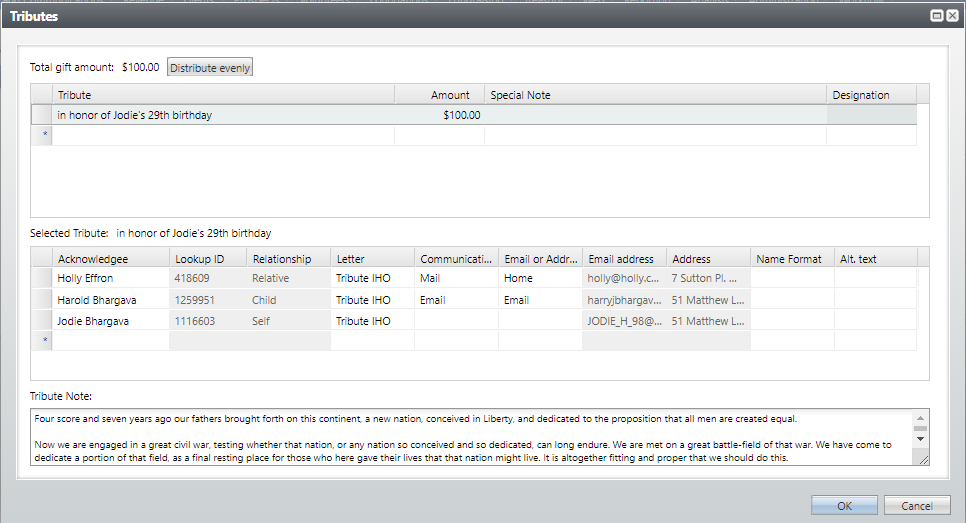This screenshot has width=966, height=523.
Task: Confirm the tributes with OK
Action: (x=844, y=506)
